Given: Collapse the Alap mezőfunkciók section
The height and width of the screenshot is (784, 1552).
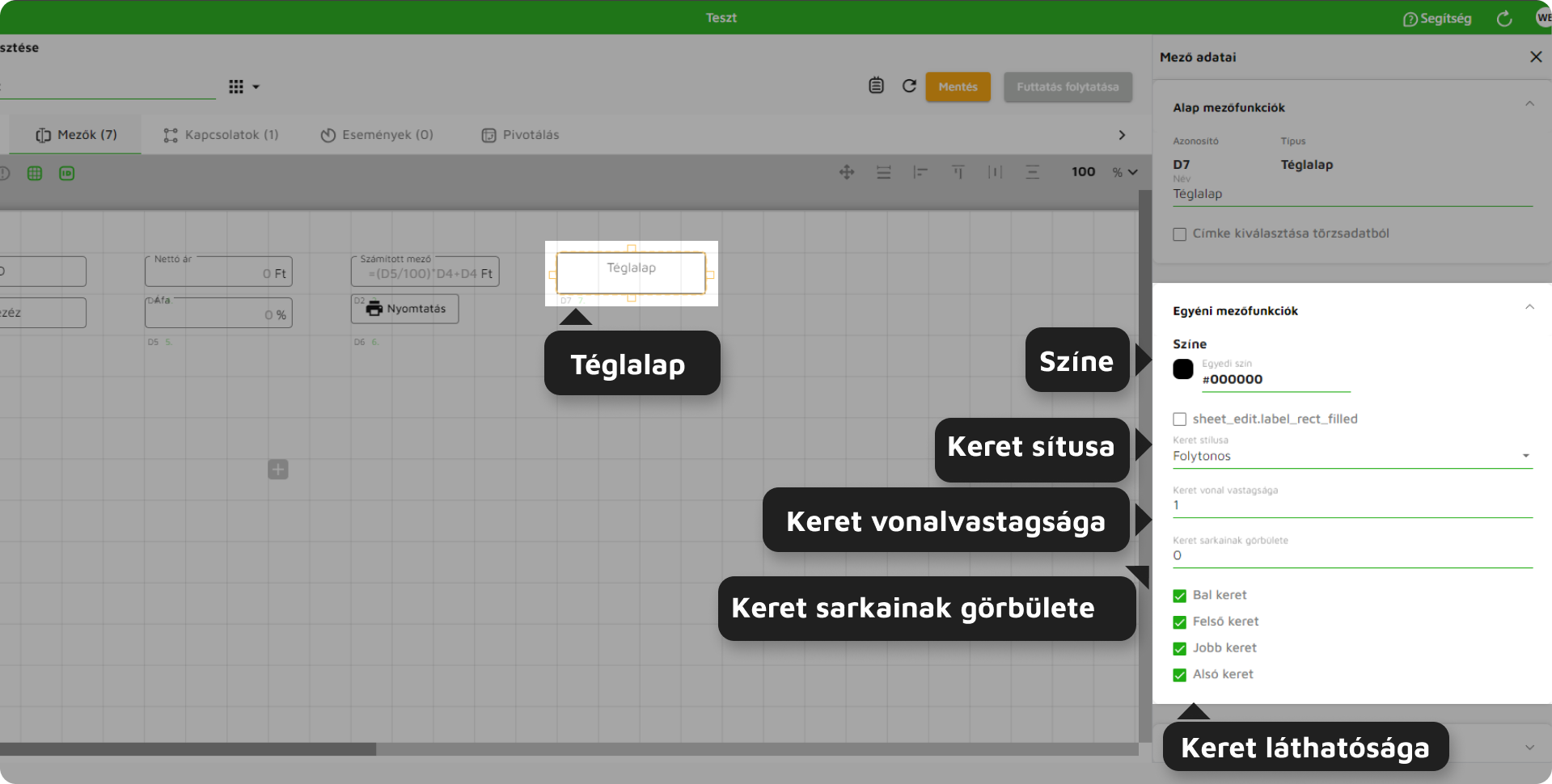Looking at the screenshot, I should click(x=1529, y=104).
